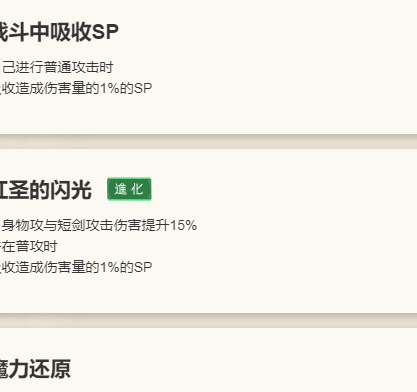
Task: Click the 1%的SP text under 战斗中吸收SP
Action: 126,88
